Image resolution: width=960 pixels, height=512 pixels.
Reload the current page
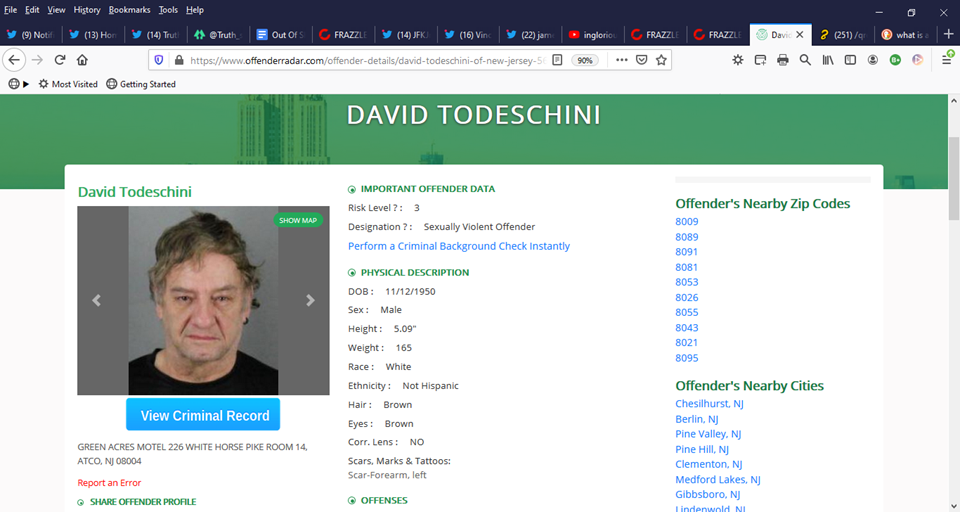coord(59,60)
